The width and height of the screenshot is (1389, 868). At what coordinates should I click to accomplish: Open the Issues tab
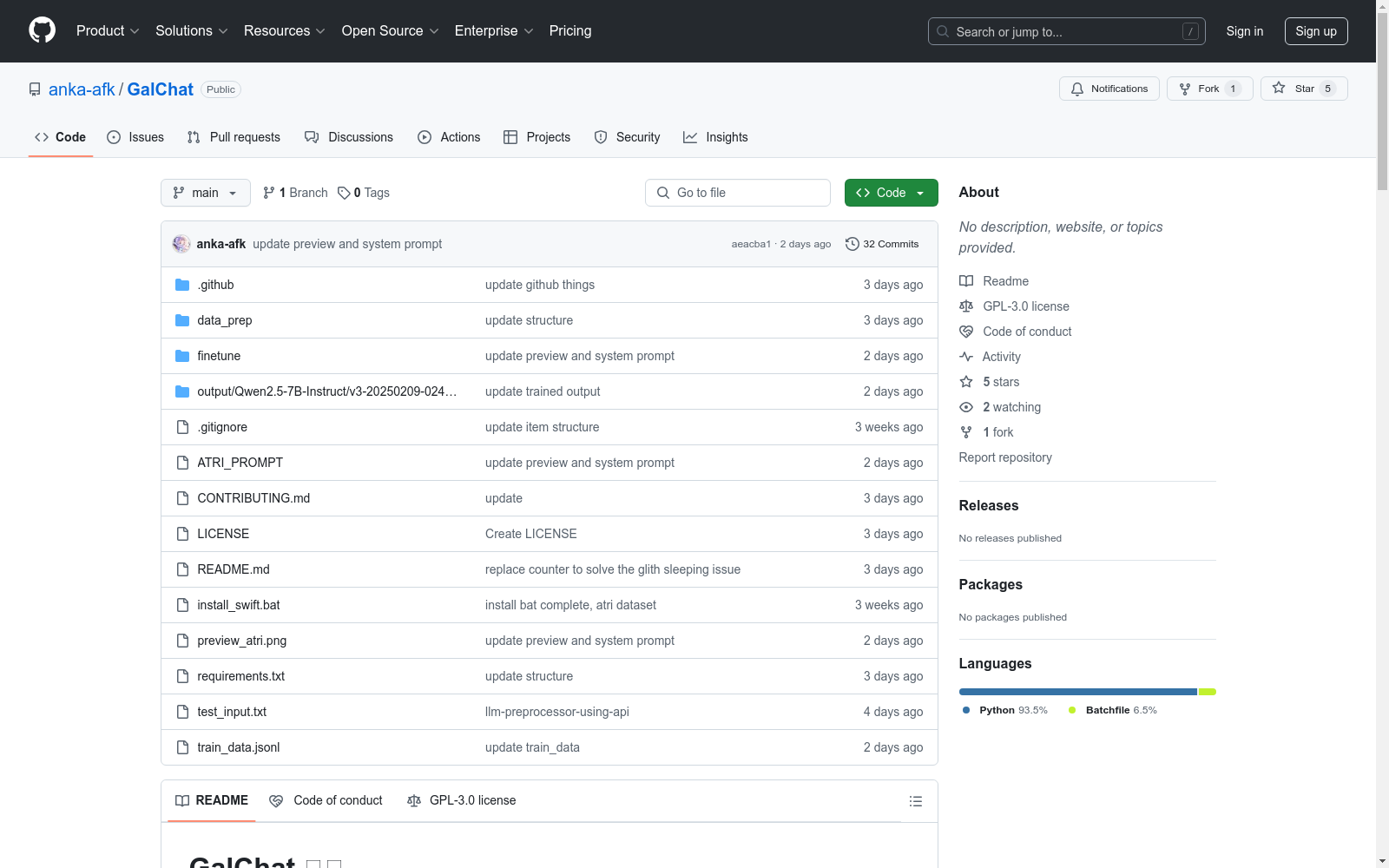pyautogui.click(x=135, y=137)
